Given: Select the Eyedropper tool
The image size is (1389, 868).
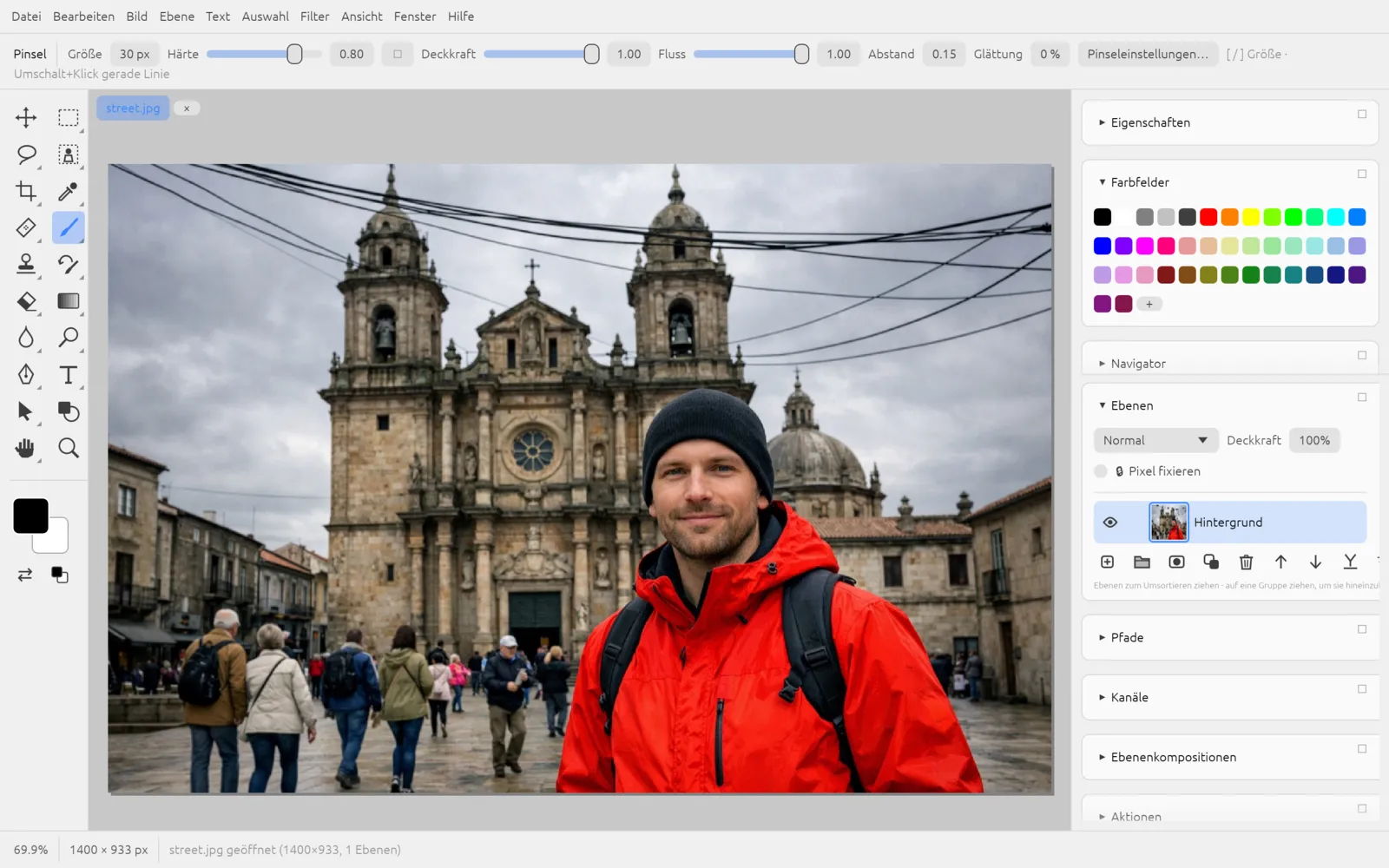Looking at the screenshot, I should coord(69,191).
